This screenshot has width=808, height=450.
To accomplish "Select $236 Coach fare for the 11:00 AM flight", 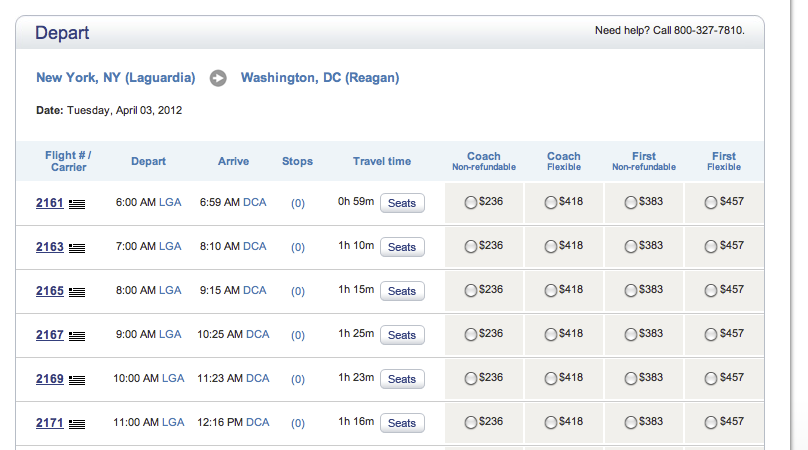I will point(470,423).
